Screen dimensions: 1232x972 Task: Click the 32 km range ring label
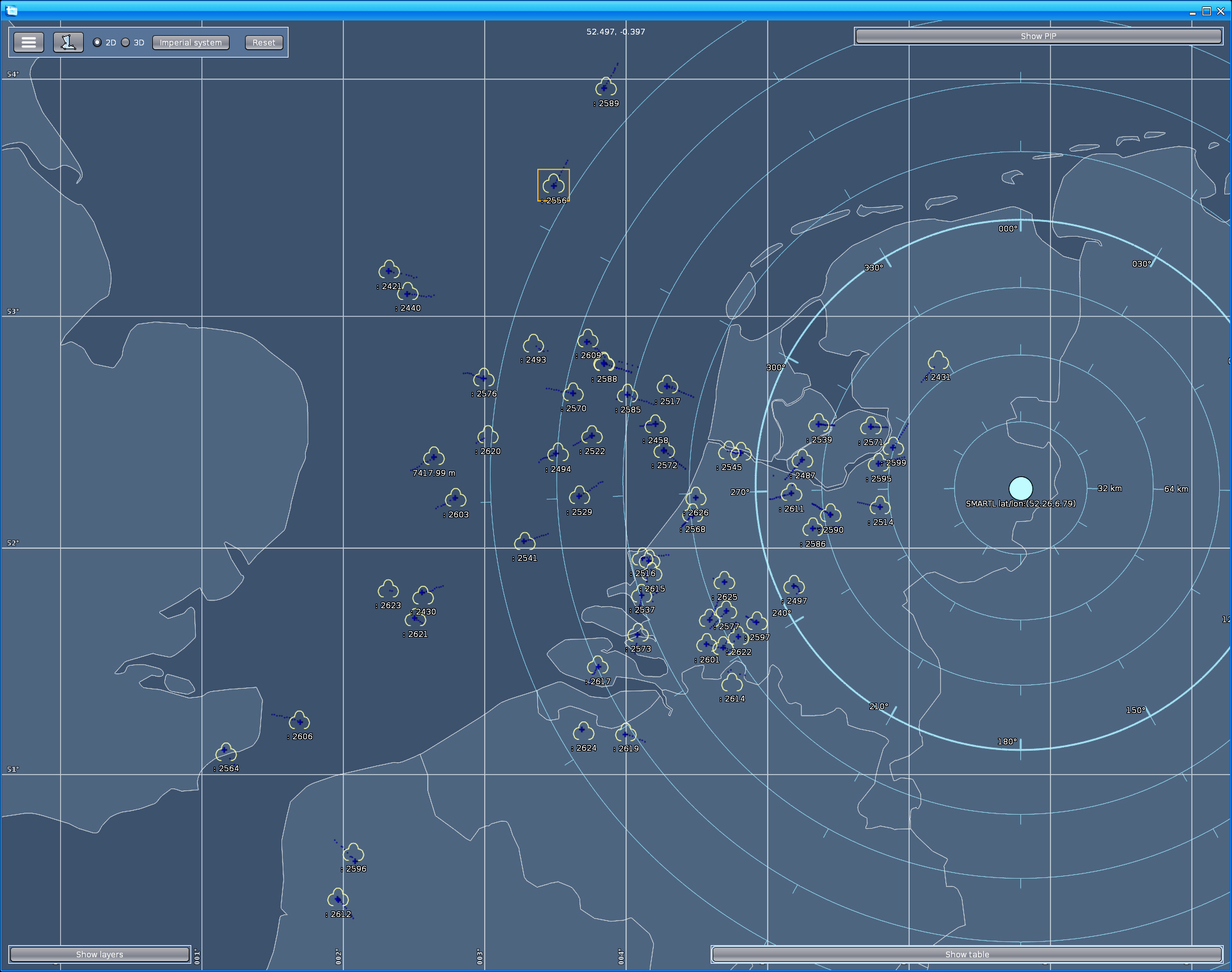(1109, 488)
